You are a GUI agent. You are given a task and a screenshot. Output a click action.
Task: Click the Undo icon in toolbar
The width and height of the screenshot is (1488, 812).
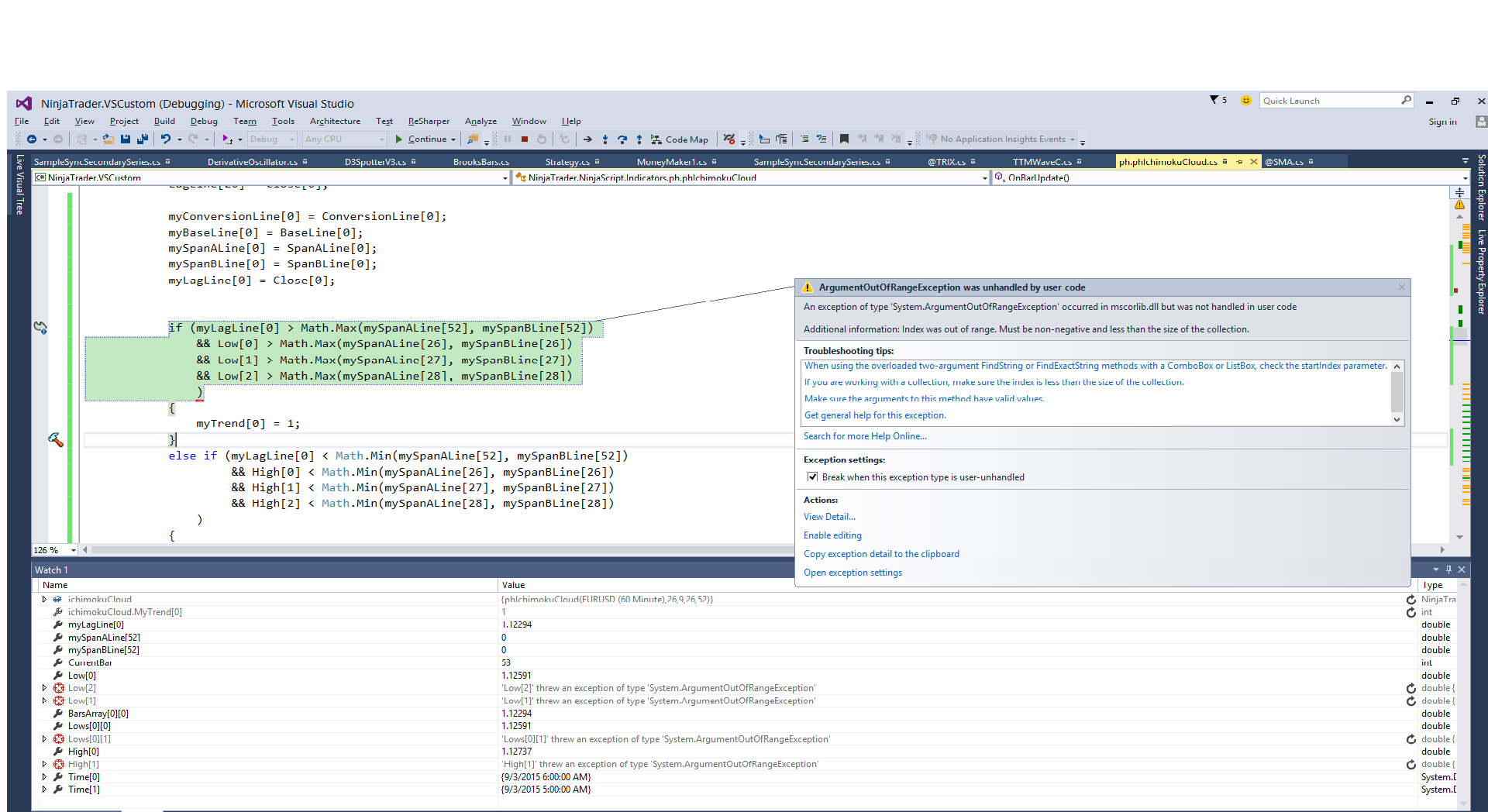165,139
